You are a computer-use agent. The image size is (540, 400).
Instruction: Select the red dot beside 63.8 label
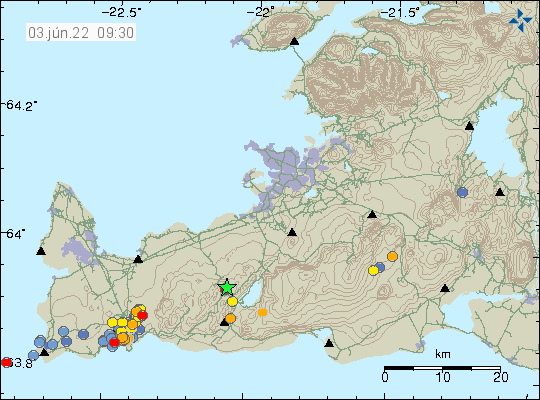point(6,362)
